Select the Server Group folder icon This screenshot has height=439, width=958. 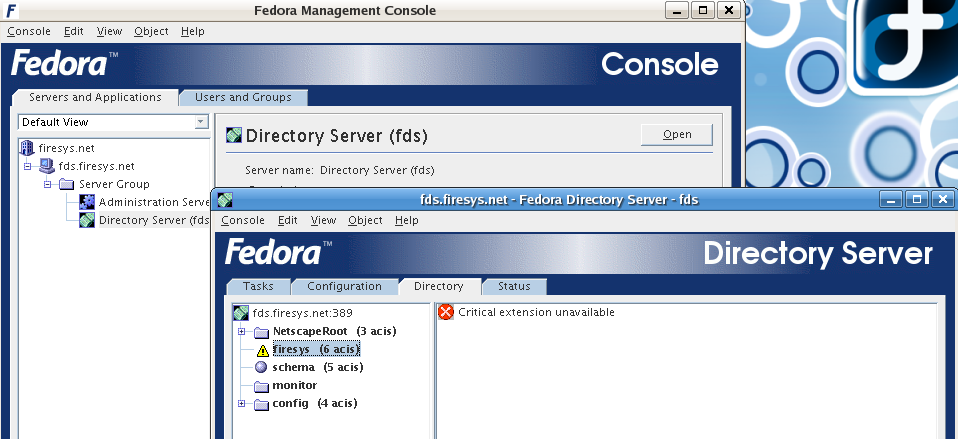coord(67,184)
